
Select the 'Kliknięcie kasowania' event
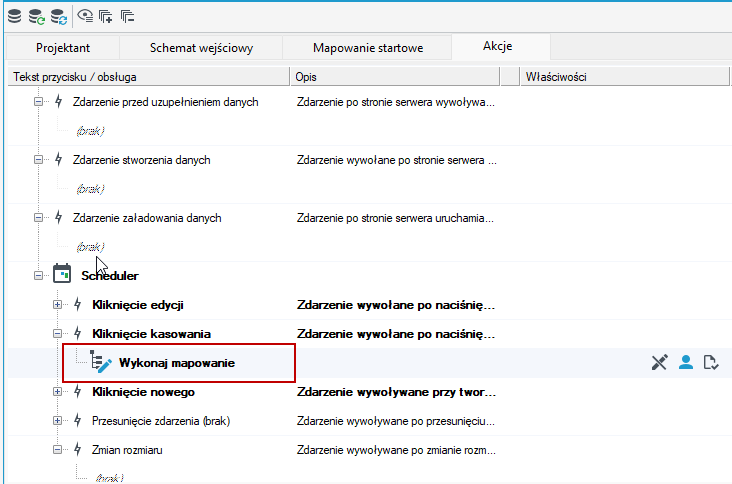[151, 334]
